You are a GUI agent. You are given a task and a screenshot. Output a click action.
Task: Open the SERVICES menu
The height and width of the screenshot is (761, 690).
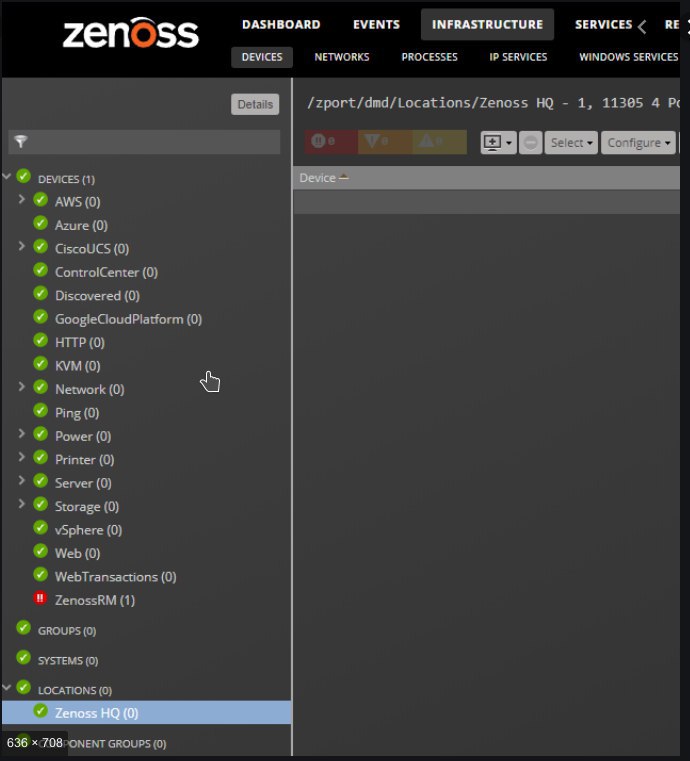click(x=604, y=25)
